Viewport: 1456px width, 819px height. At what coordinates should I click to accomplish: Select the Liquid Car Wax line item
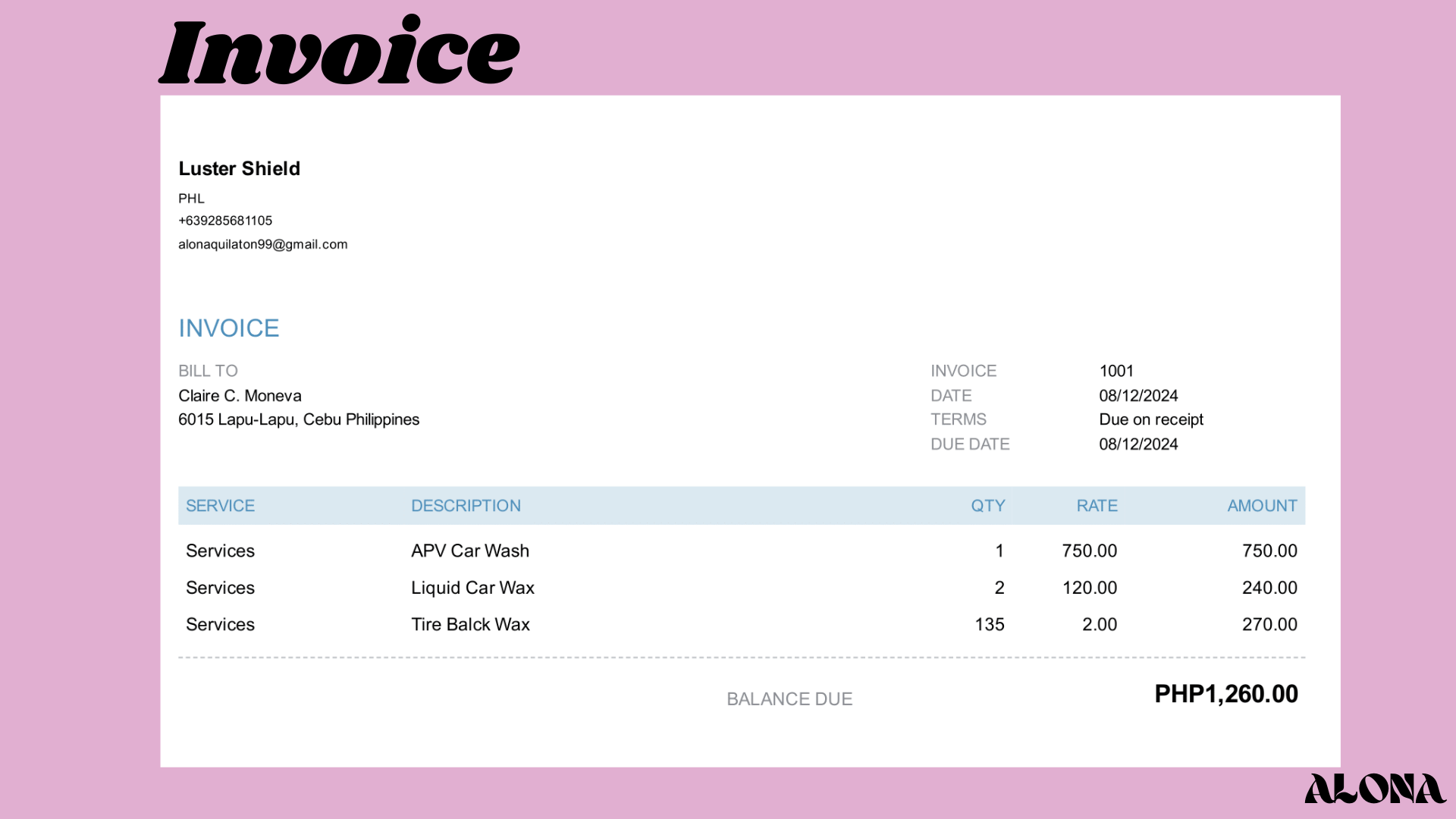pyautogui.click(x=472, y=588)
